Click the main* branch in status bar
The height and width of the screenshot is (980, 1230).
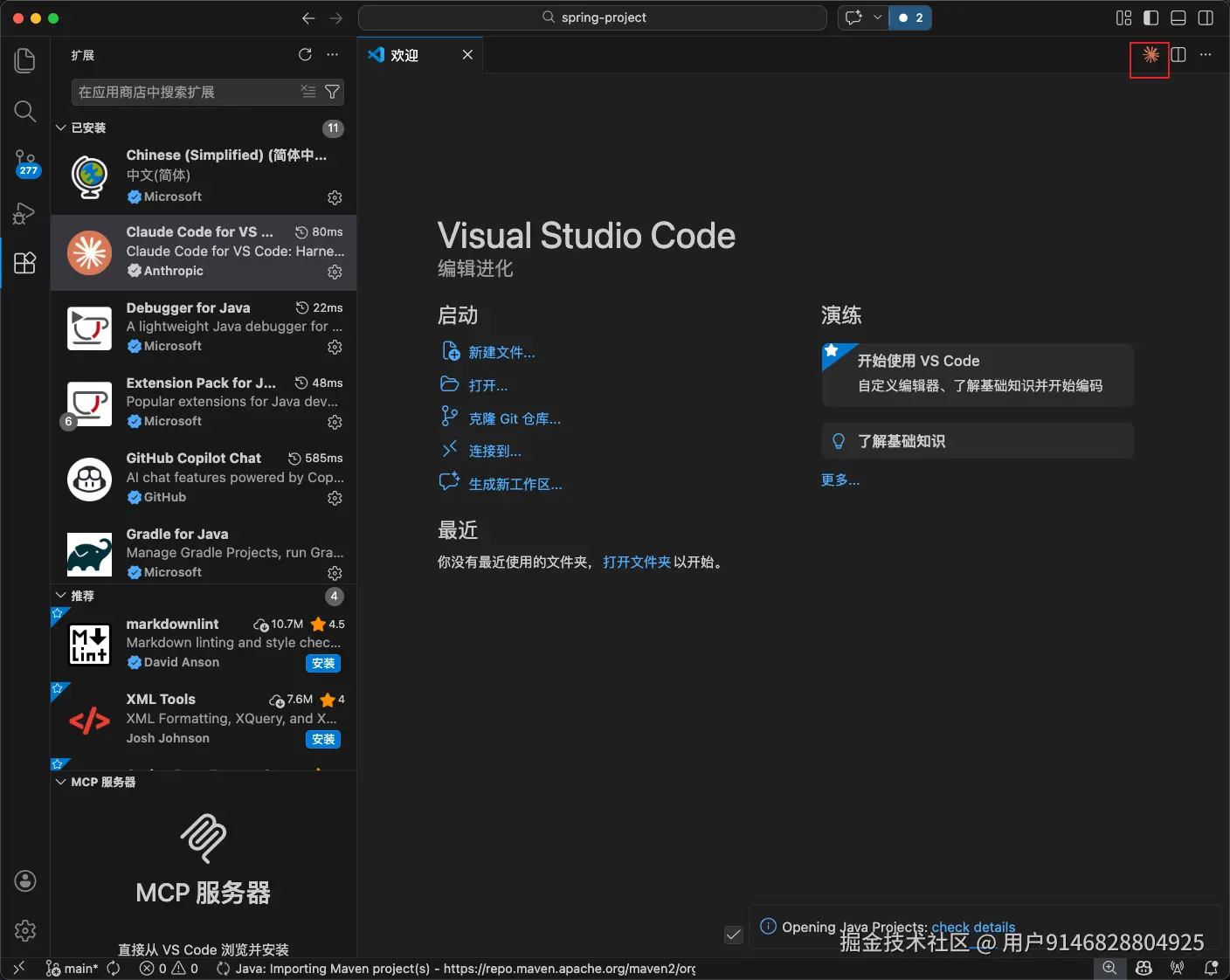coord(72,968)
